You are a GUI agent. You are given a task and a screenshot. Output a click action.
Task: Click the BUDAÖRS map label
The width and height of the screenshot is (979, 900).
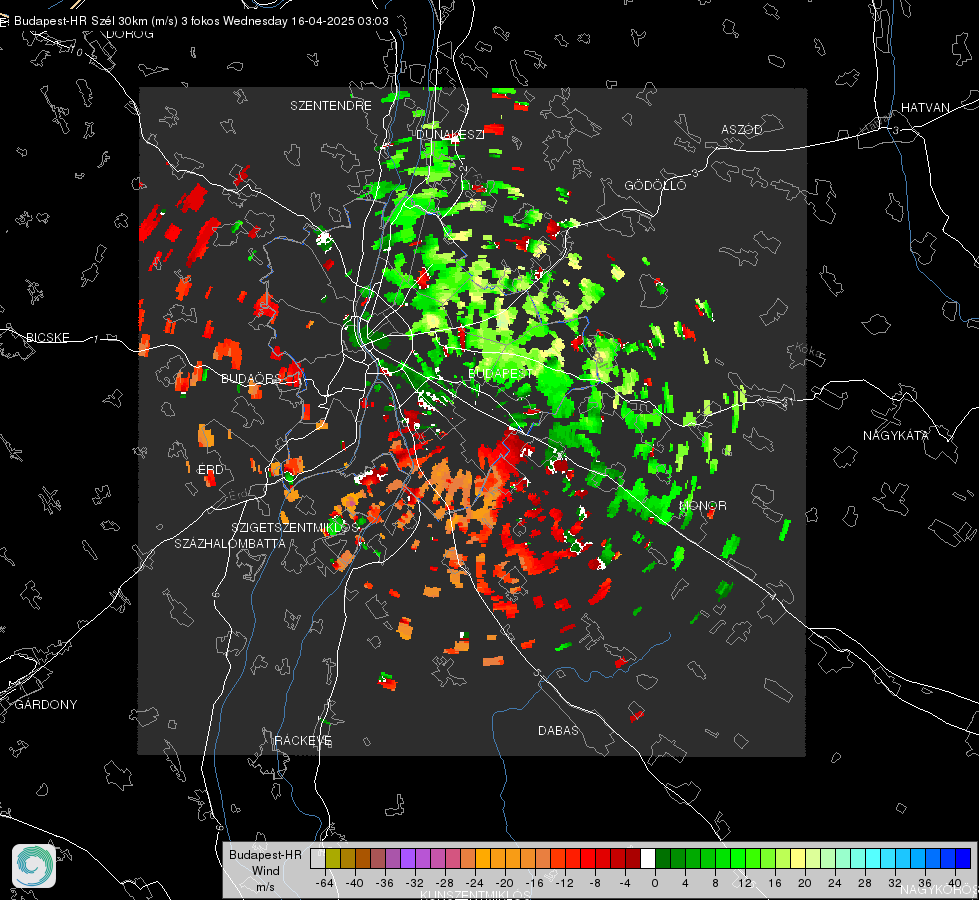(x=251, y=379)
